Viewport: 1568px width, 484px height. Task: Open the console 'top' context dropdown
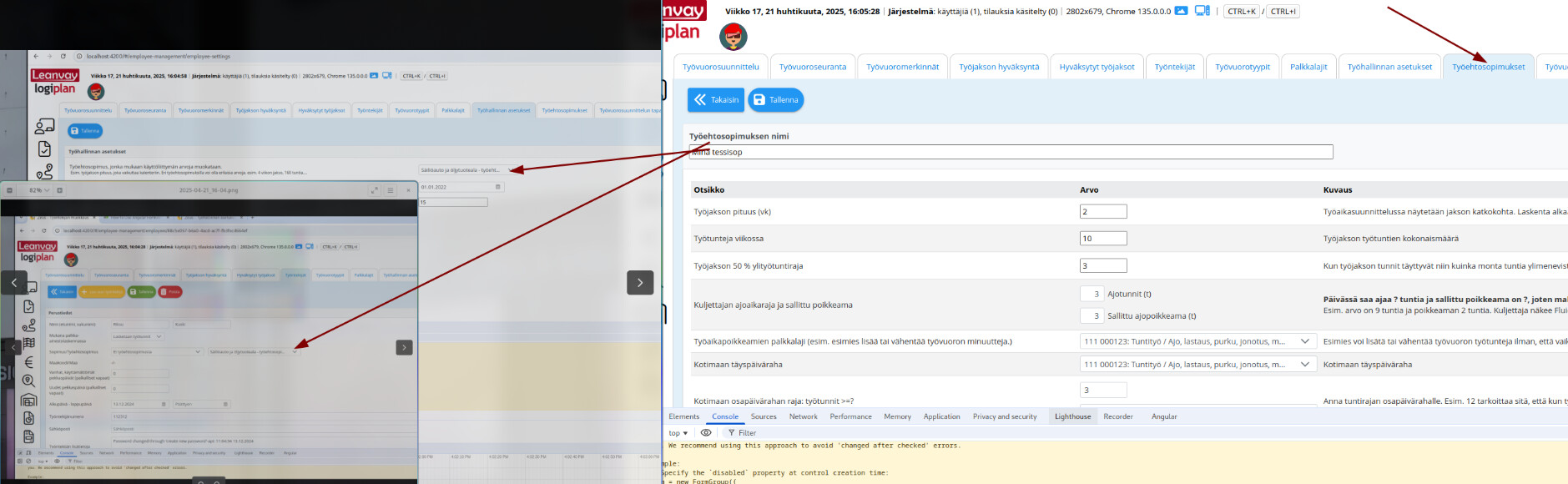pyautogui.click(x=678, y=433)
